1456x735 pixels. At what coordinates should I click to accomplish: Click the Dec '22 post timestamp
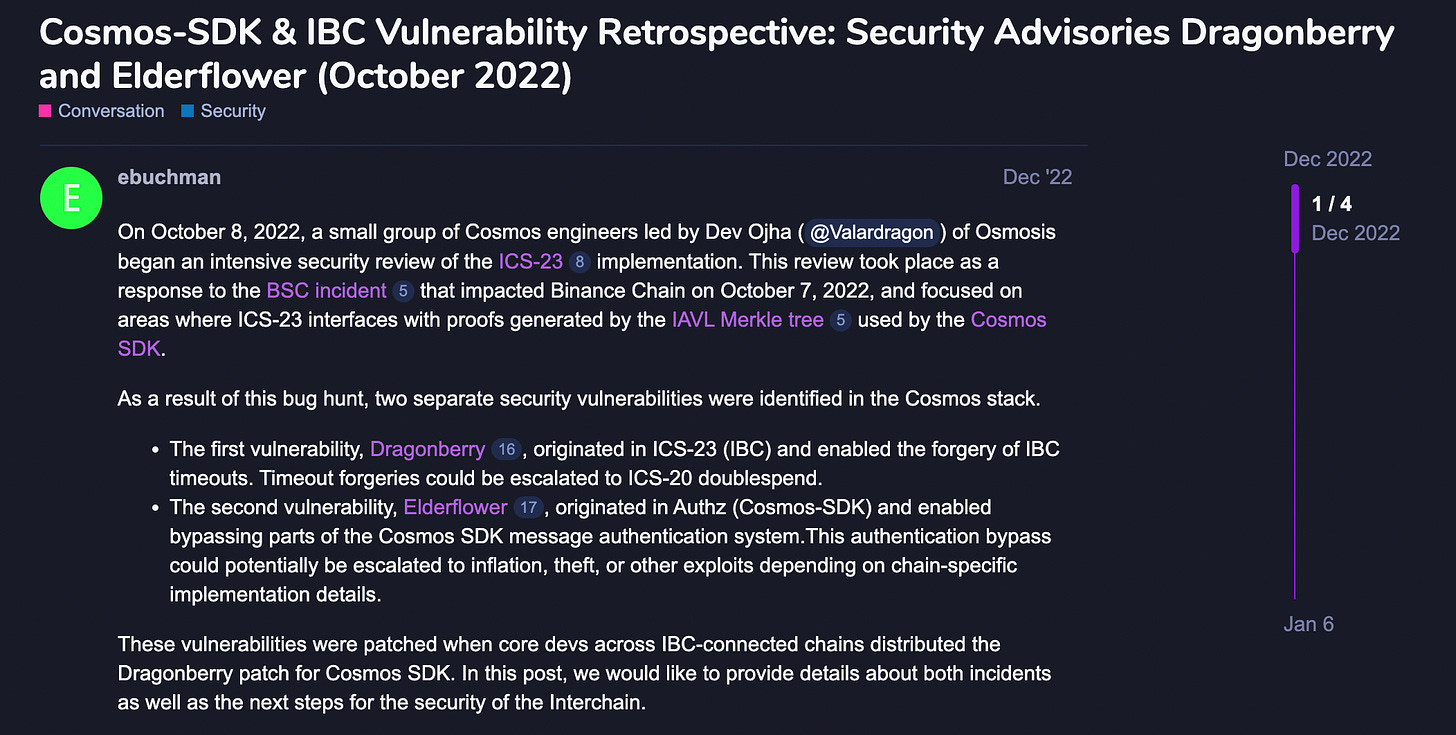click(x=1036, y=177)
